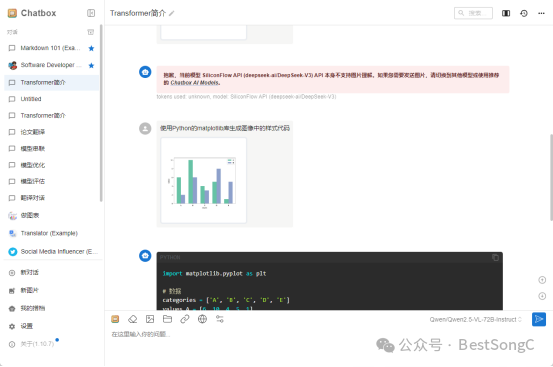Image resolution: width=553 pixels, height=367 pixels.
Task: Click the assistant avatar beside the Python code block
Action: point(145,256)
